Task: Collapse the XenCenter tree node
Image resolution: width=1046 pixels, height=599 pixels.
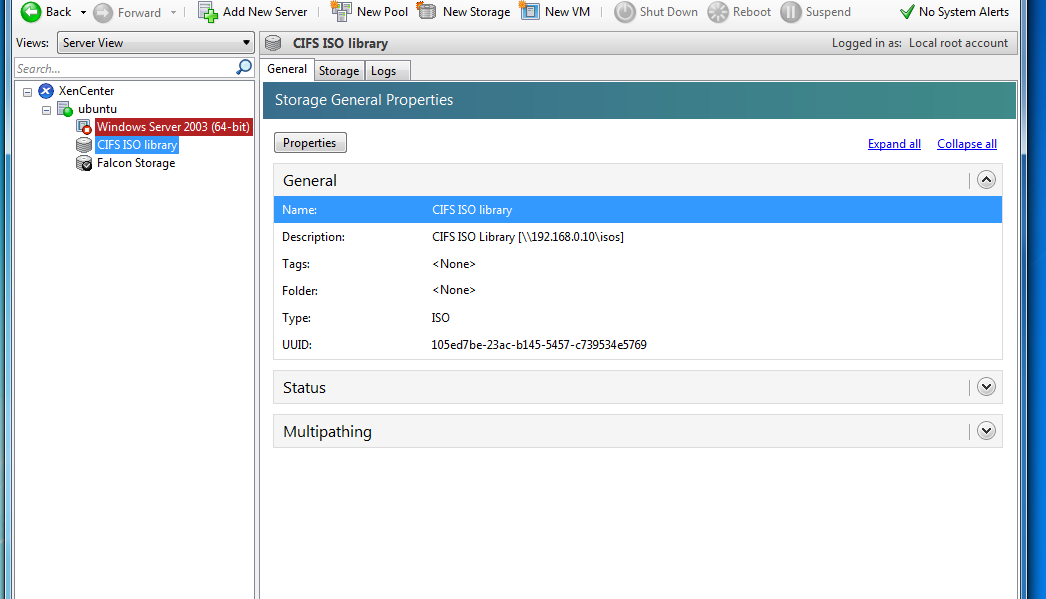Action: point(28,91)
